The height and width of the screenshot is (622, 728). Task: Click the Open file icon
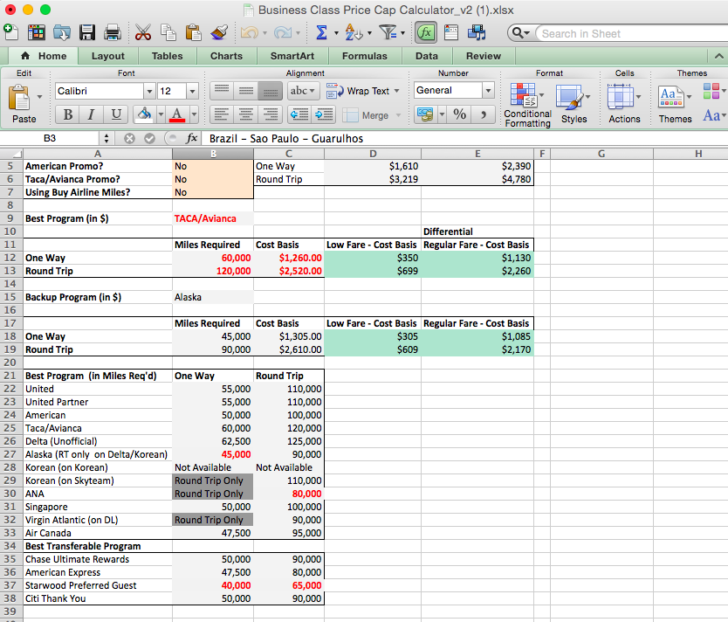tap(61, 33)
